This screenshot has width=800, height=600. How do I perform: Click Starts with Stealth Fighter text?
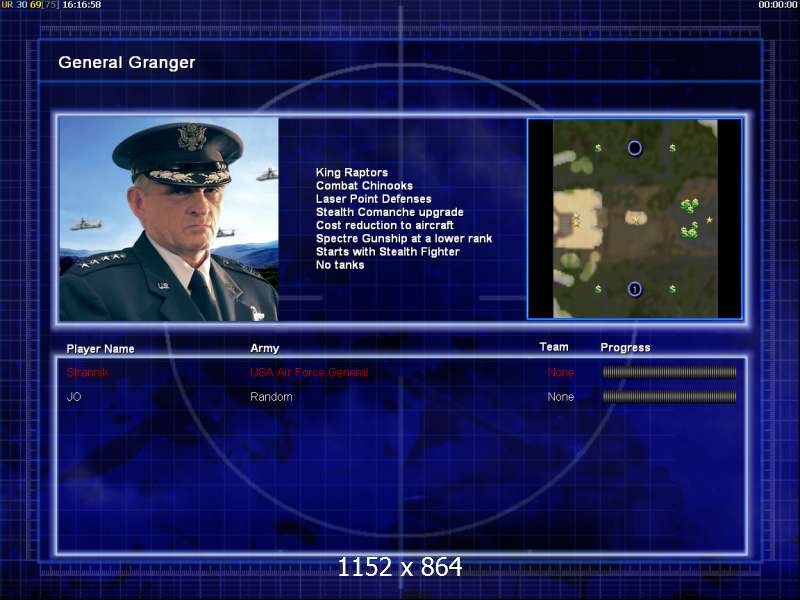388,252
